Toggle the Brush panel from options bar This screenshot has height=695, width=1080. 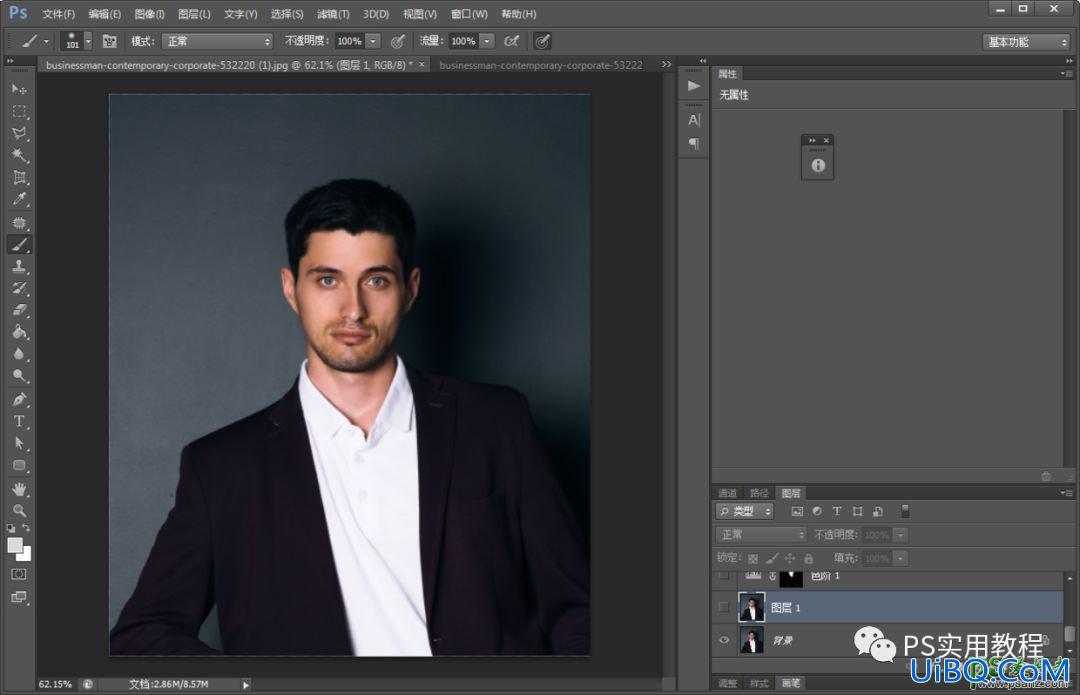110,41
